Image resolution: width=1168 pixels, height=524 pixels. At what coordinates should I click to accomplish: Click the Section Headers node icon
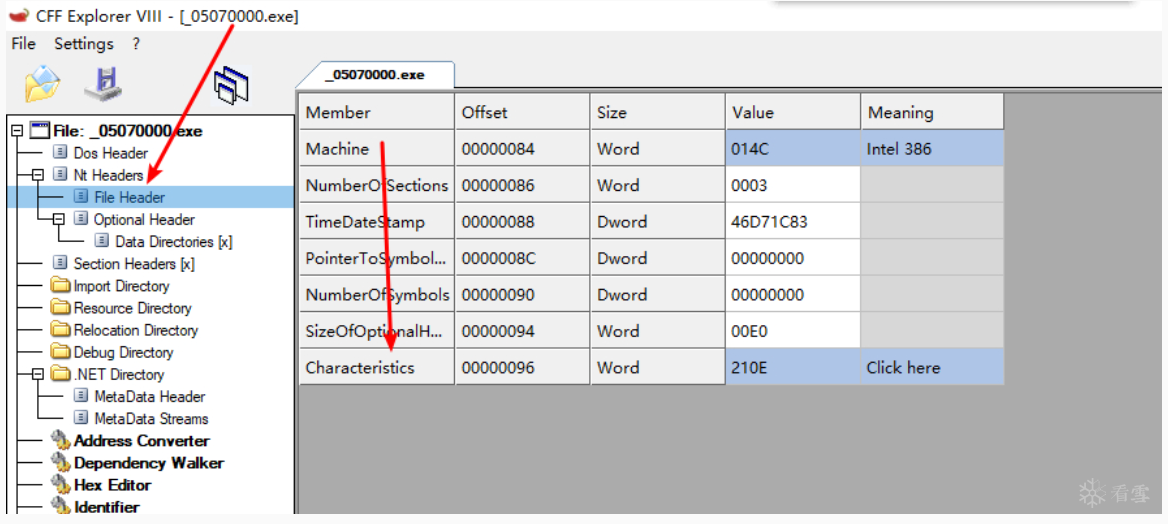pos(60,264)
